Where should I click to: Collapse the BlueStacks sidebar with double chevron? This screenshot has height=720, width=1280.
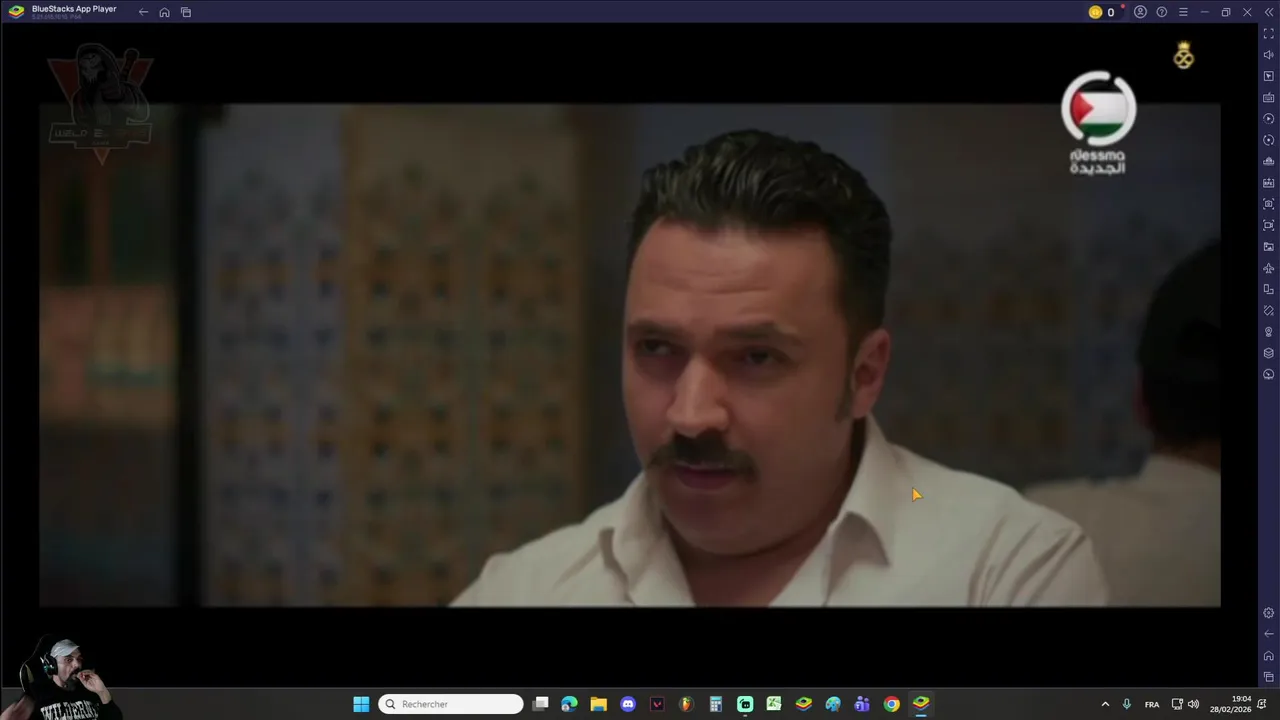[x=1268, y=12]
